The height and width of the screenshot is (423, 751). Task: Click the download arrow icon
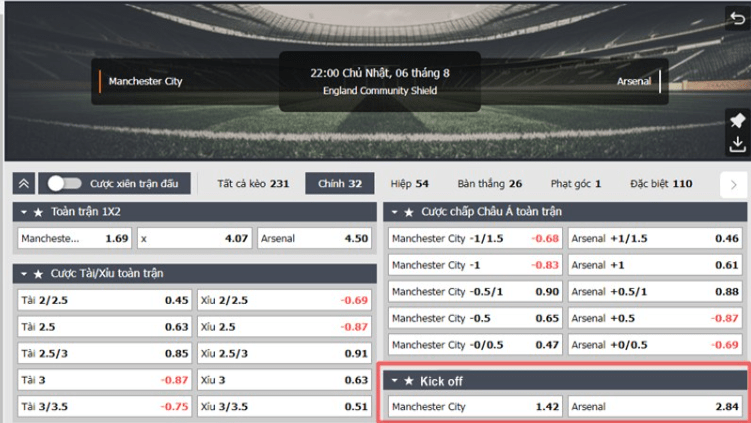tap(738, 144)
